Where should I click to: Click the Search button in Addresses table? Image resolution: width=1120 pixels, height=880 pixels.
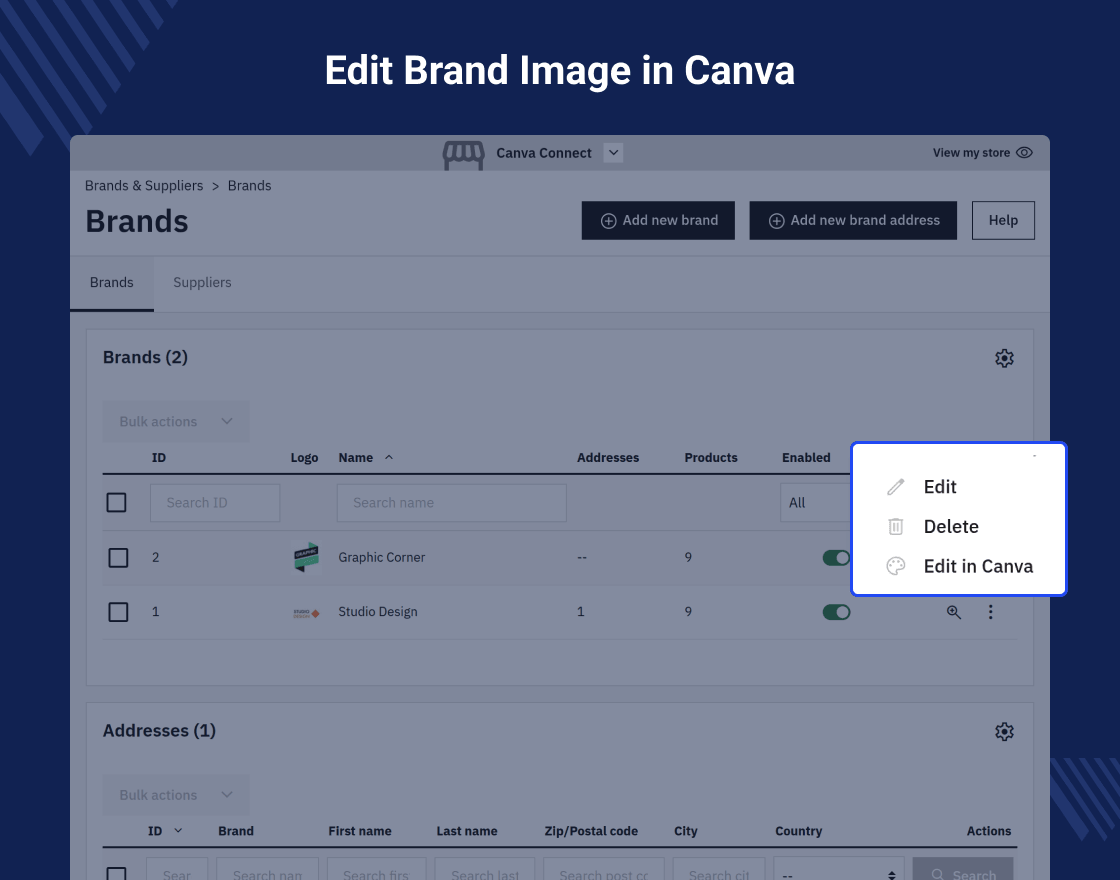[963, 871]
